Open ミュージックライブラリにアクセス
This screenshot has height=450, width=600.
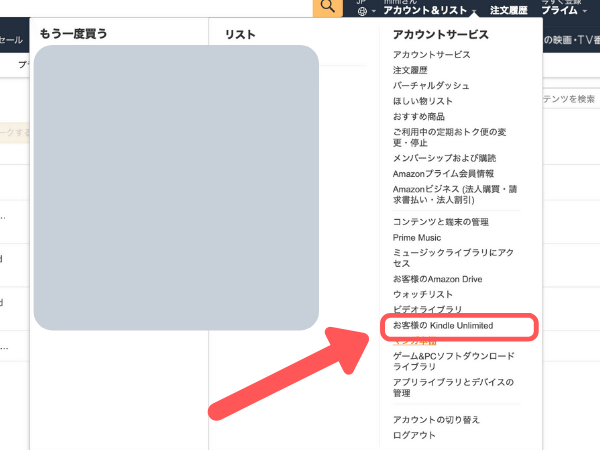[x=453, y=258]
